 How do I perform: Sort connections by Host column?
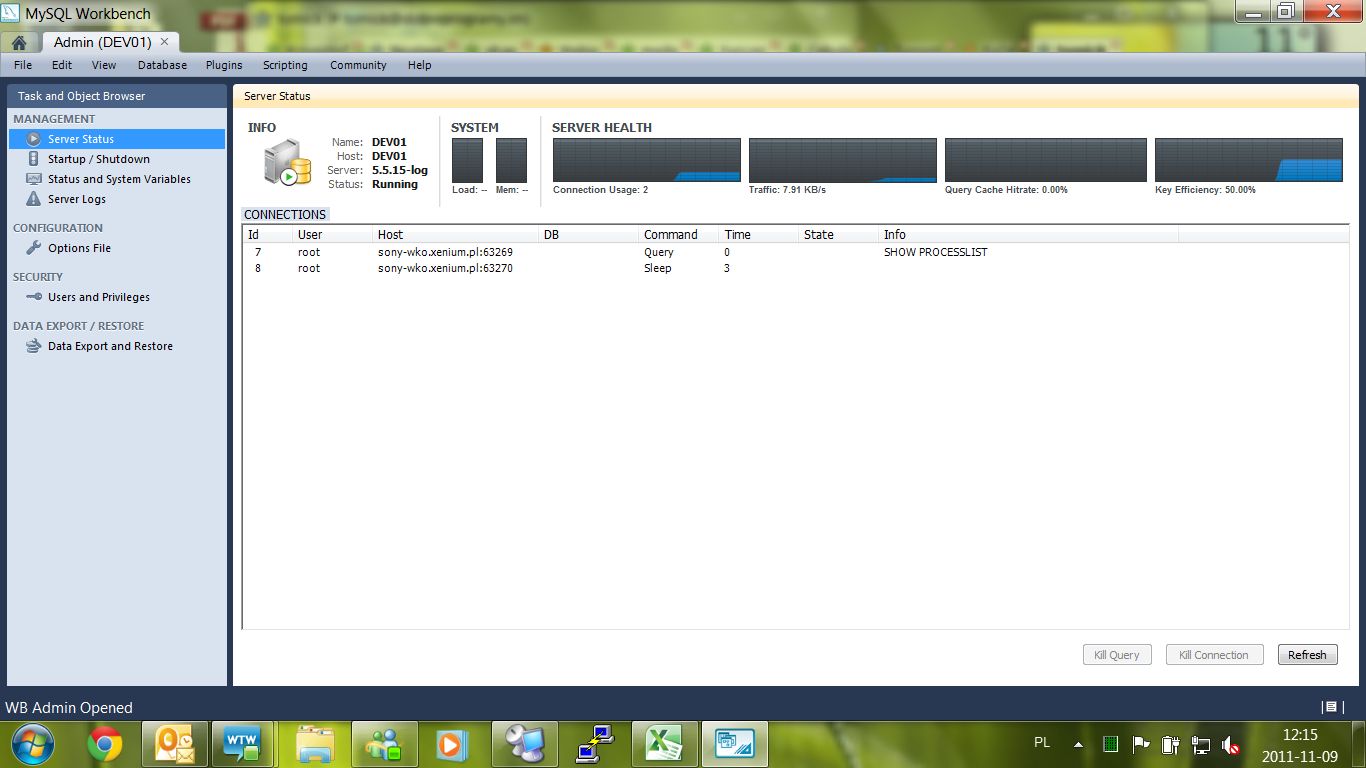pyautogui.click(x=456, y=235)
